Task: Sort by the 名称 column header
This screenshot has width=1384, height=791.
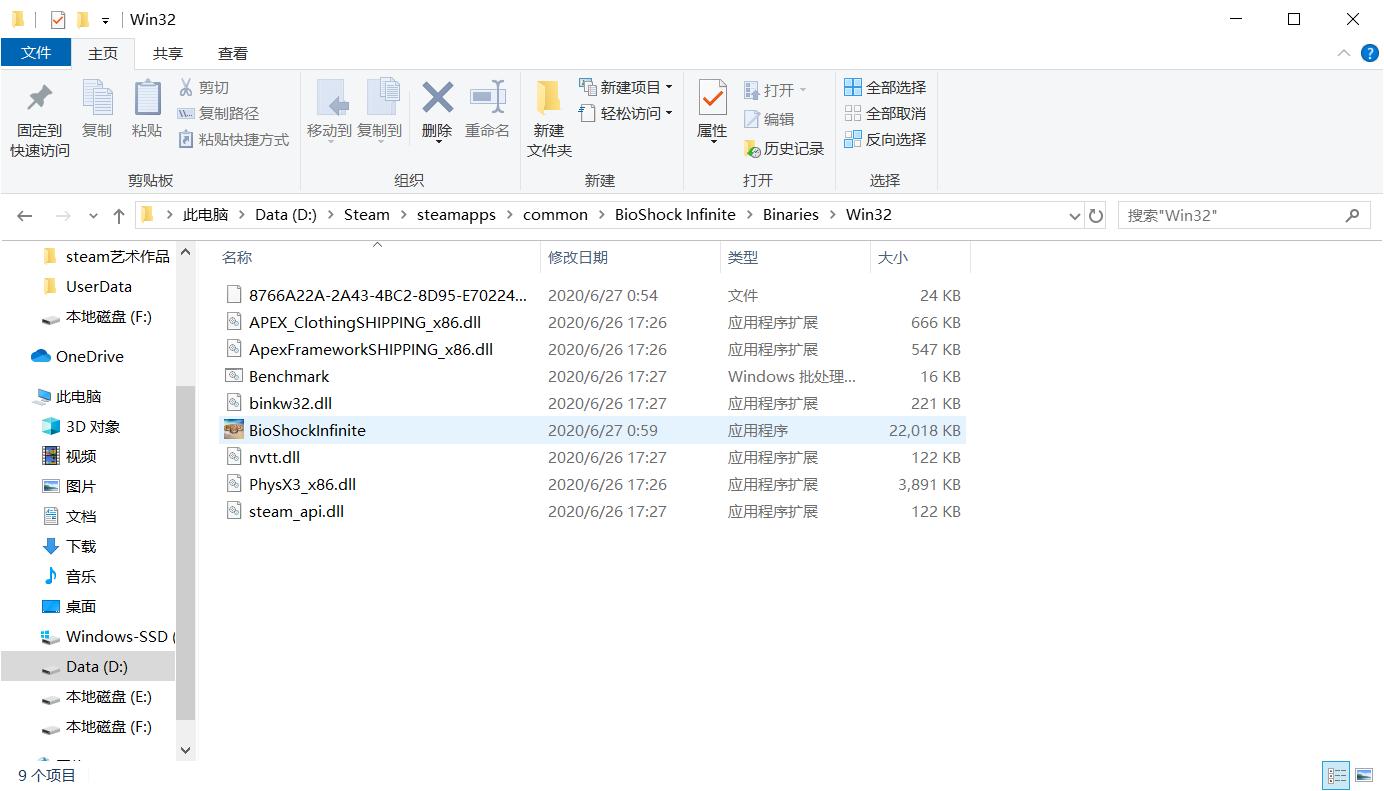Action: pos(237,257)
